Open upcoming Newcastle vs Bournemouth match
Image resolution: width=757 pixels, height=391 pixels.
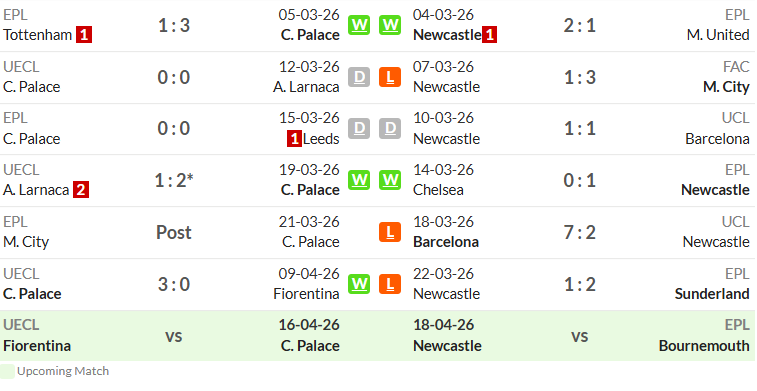(x=580, y=336)
